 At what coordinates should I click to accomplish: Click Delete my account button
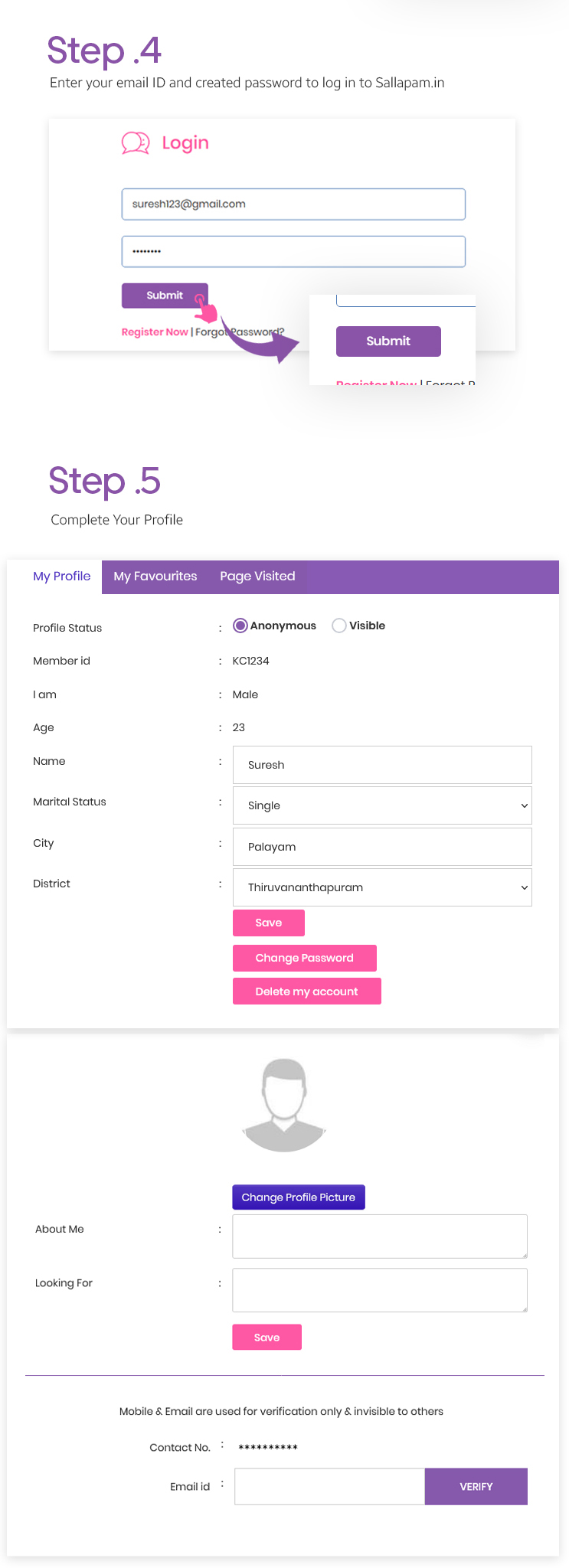point(306,991)
